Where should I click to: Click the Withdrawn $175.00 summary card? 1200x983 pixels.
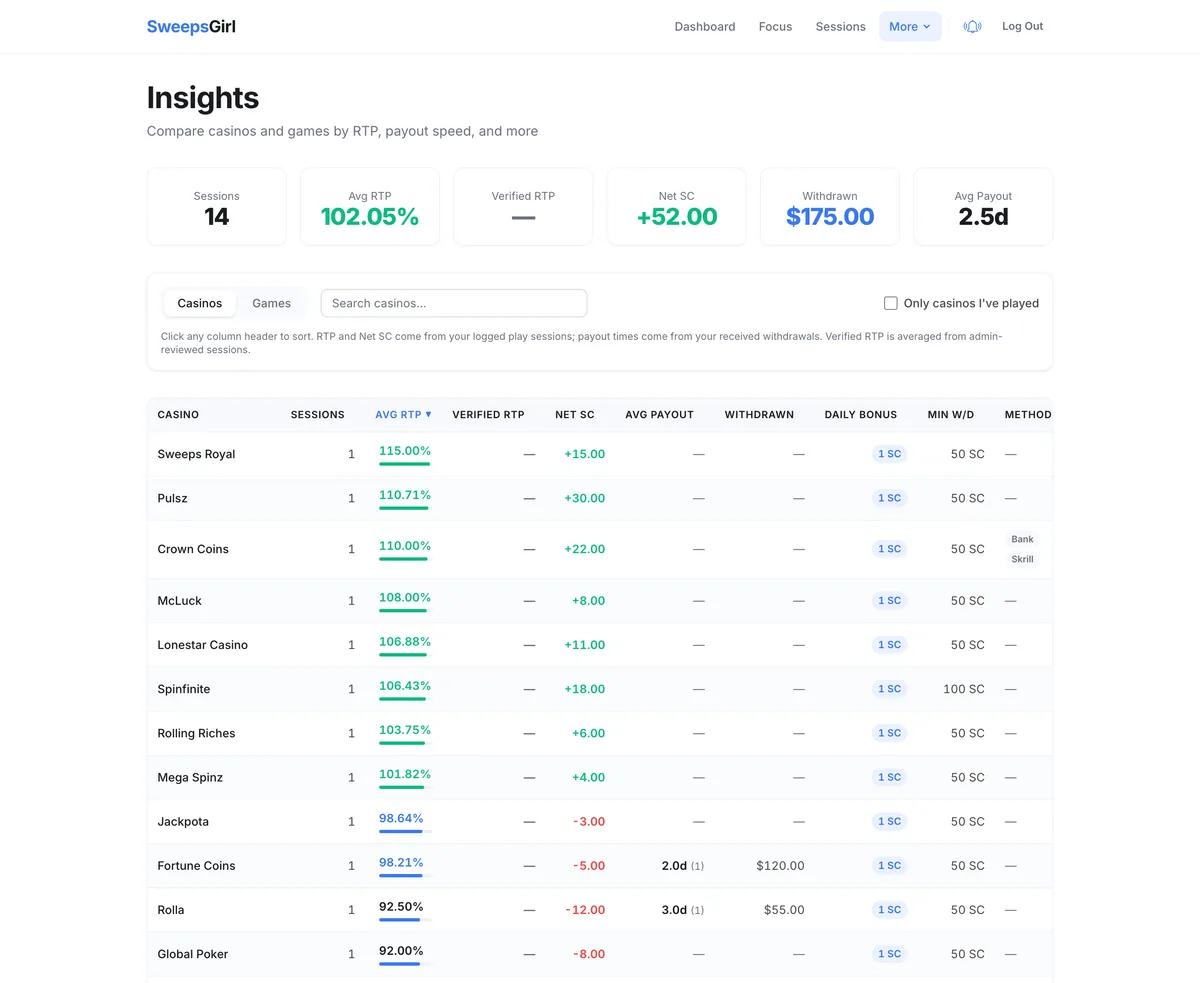pos(830,207)
